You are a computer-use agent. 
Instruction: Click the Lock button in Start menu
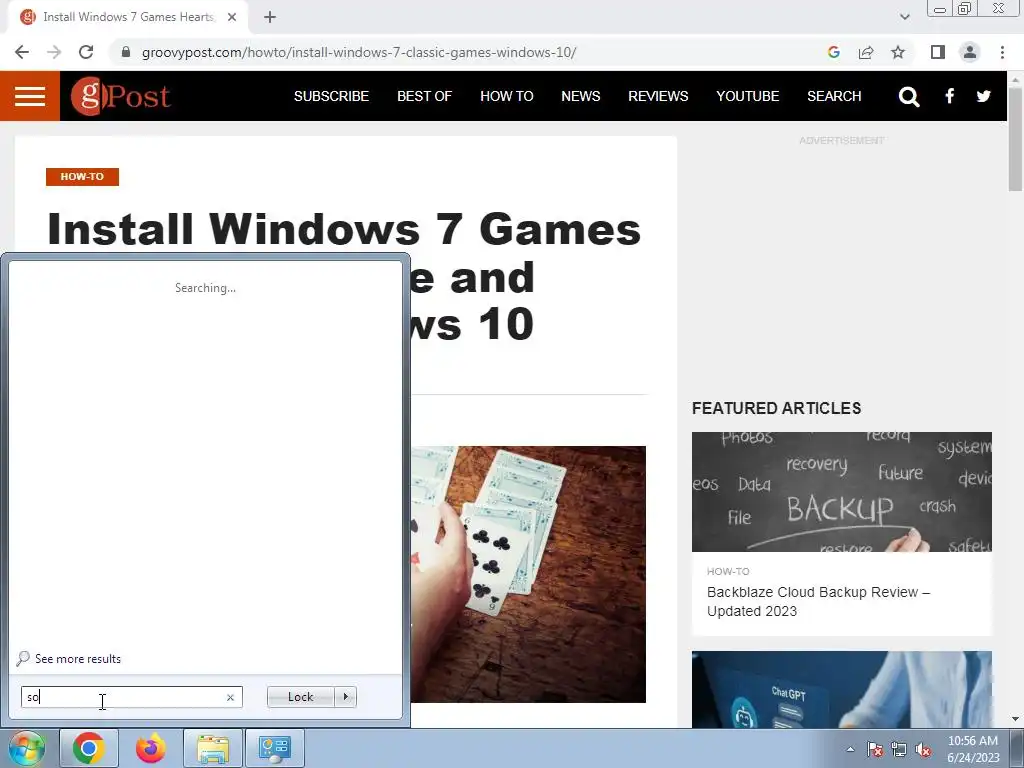click(300, 697)
